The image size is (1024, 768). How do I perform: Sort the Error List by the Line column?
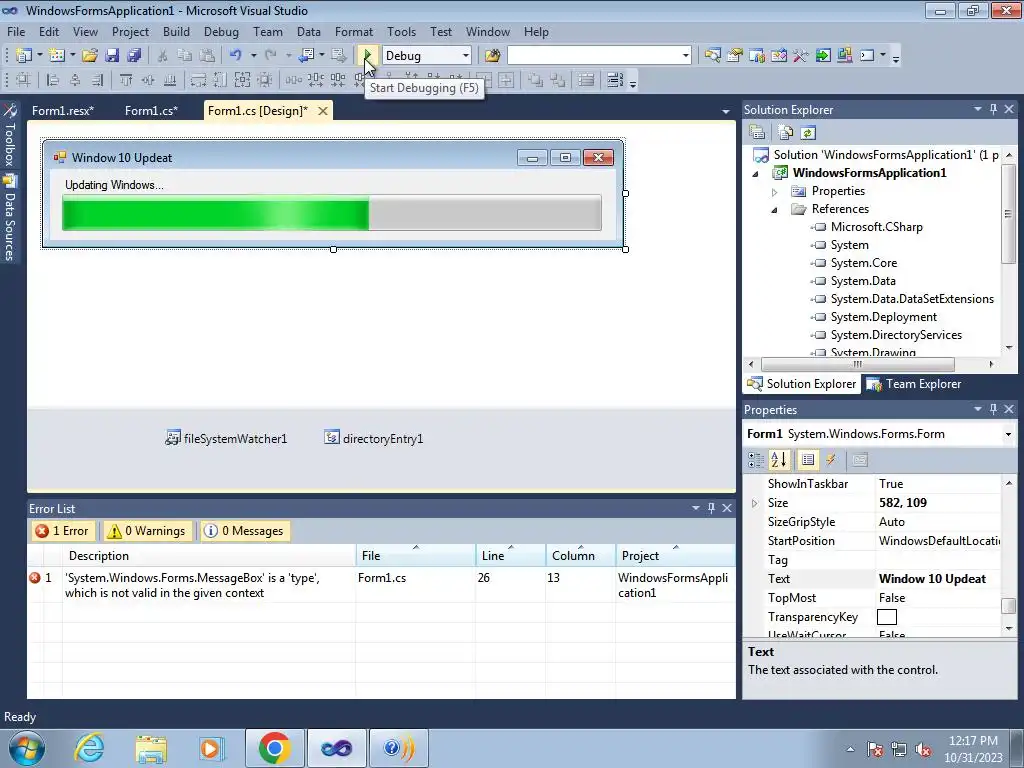coord(511,556)
